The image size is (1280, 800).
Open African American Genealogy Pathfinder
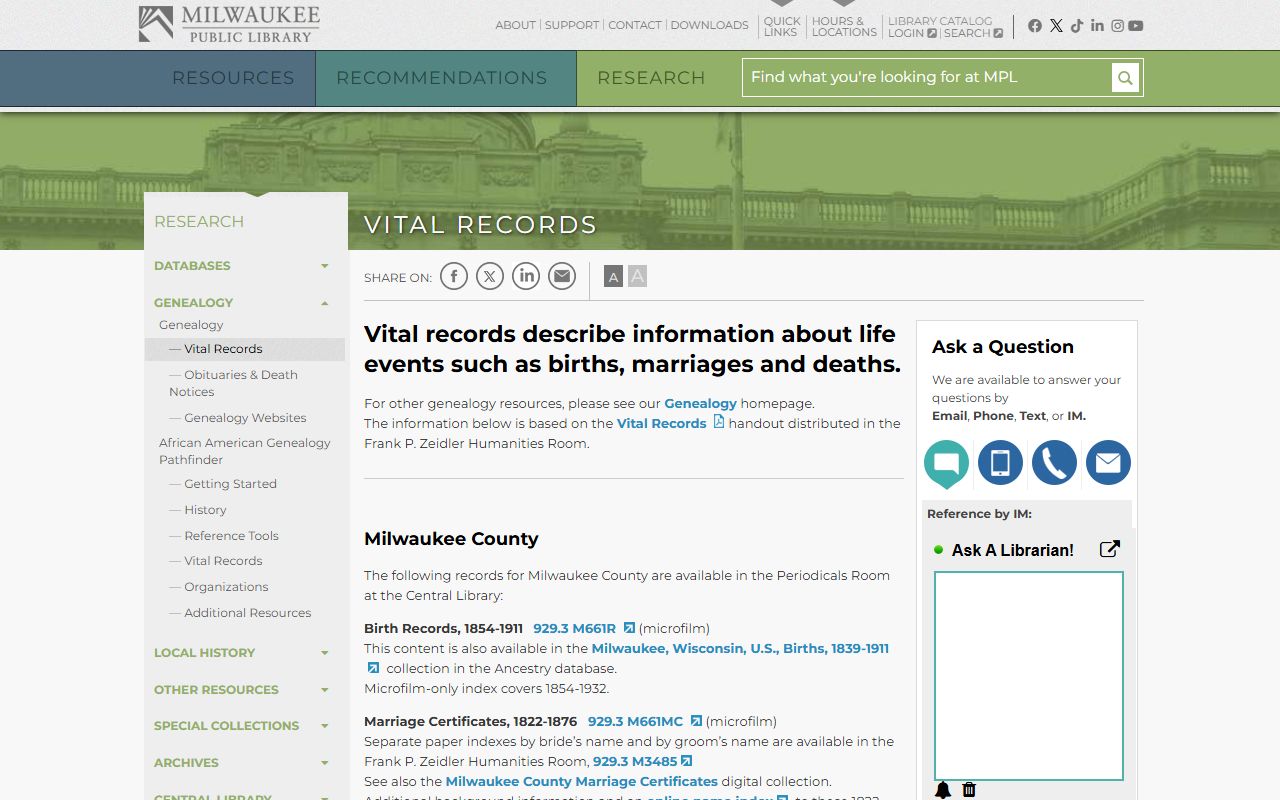tap(245, 451)
